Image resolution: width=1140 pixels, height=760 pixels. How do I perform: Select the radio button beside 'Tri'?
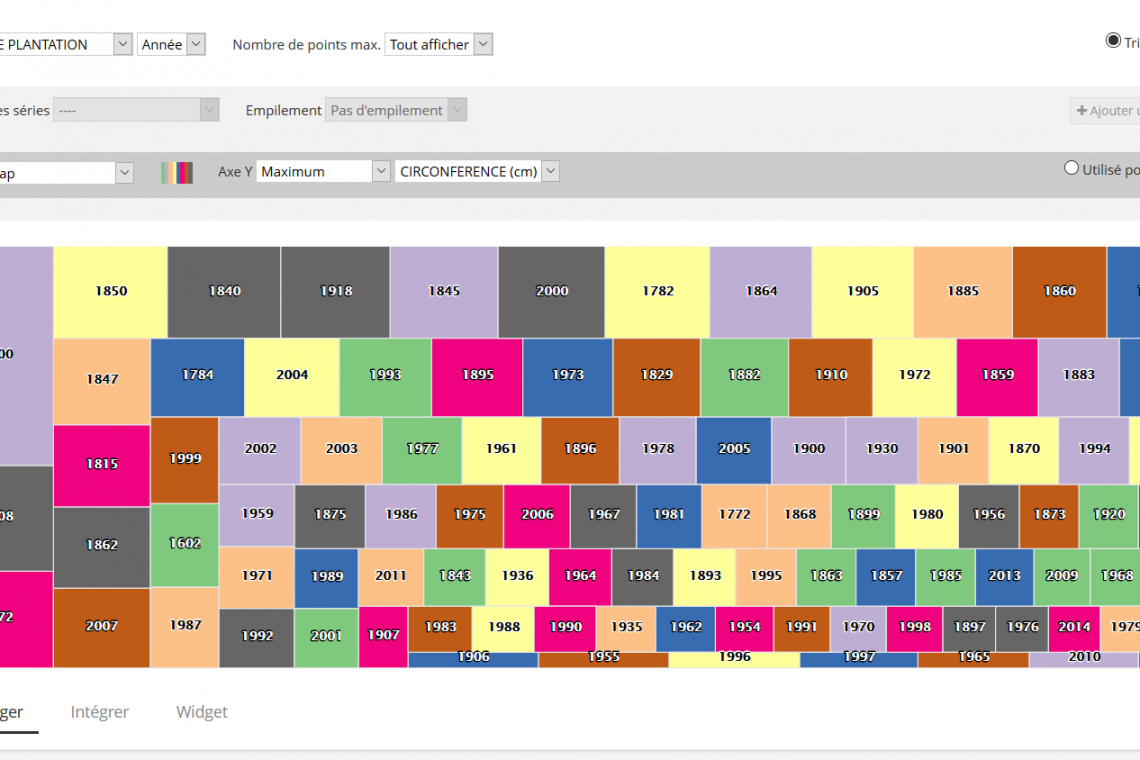pyautogui.click(x=1113, y=41)
